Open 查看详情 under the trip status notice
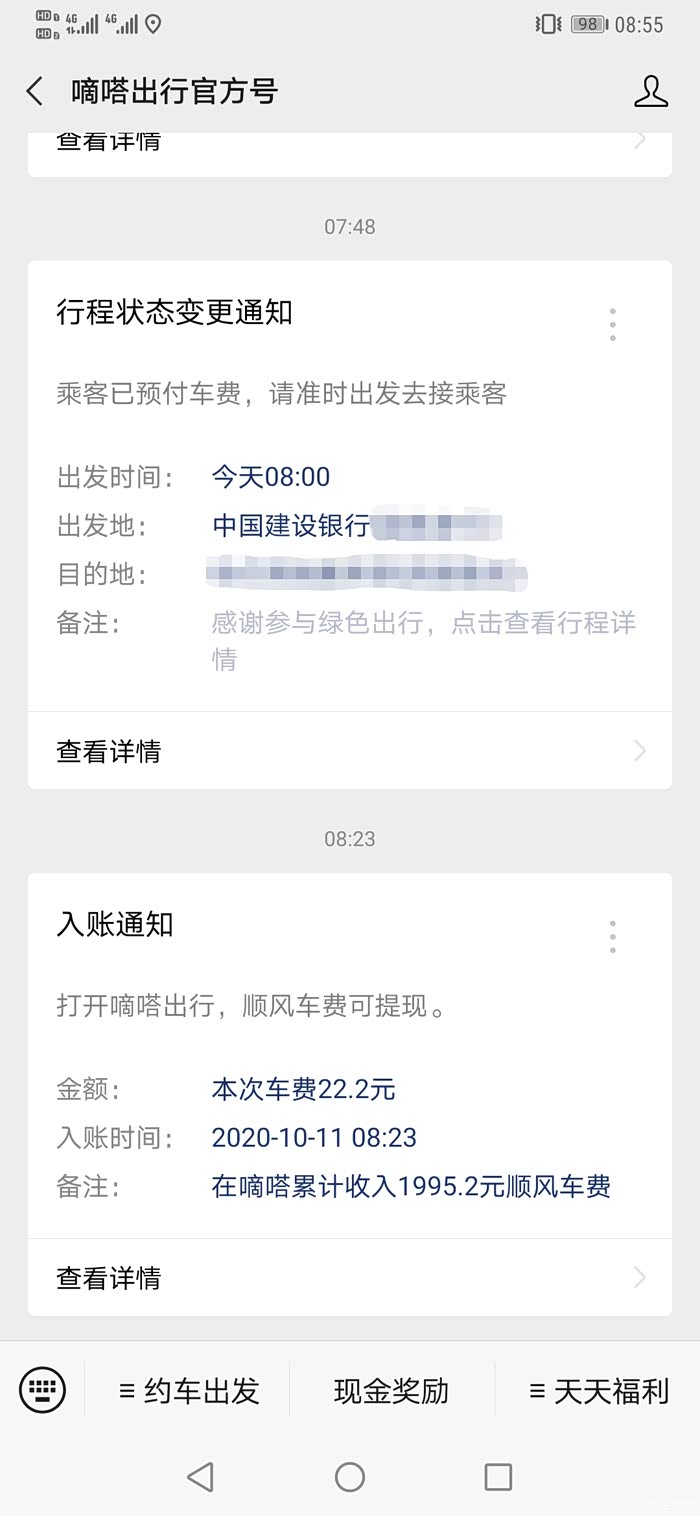This screenshot has width=700, height=1516. [x=109, y=751]
